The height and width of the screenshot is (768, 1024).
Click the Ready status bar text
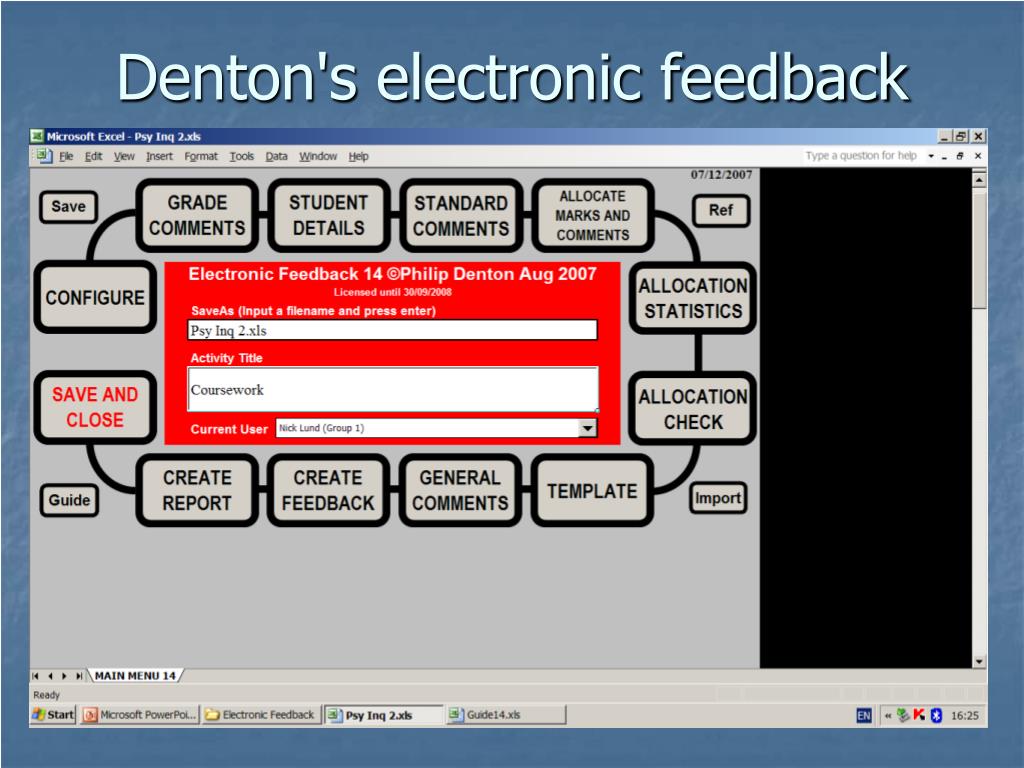[46, 695]
